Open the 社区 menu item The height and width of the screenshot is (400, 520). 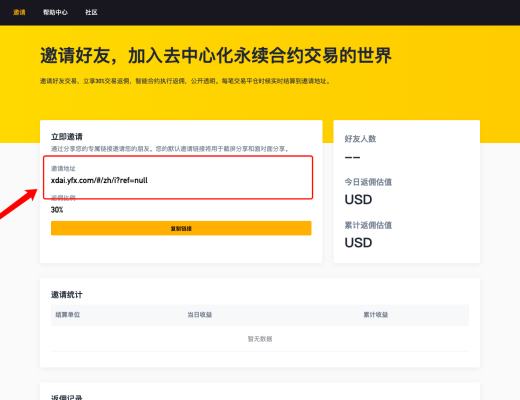click(x=91, y=12)
